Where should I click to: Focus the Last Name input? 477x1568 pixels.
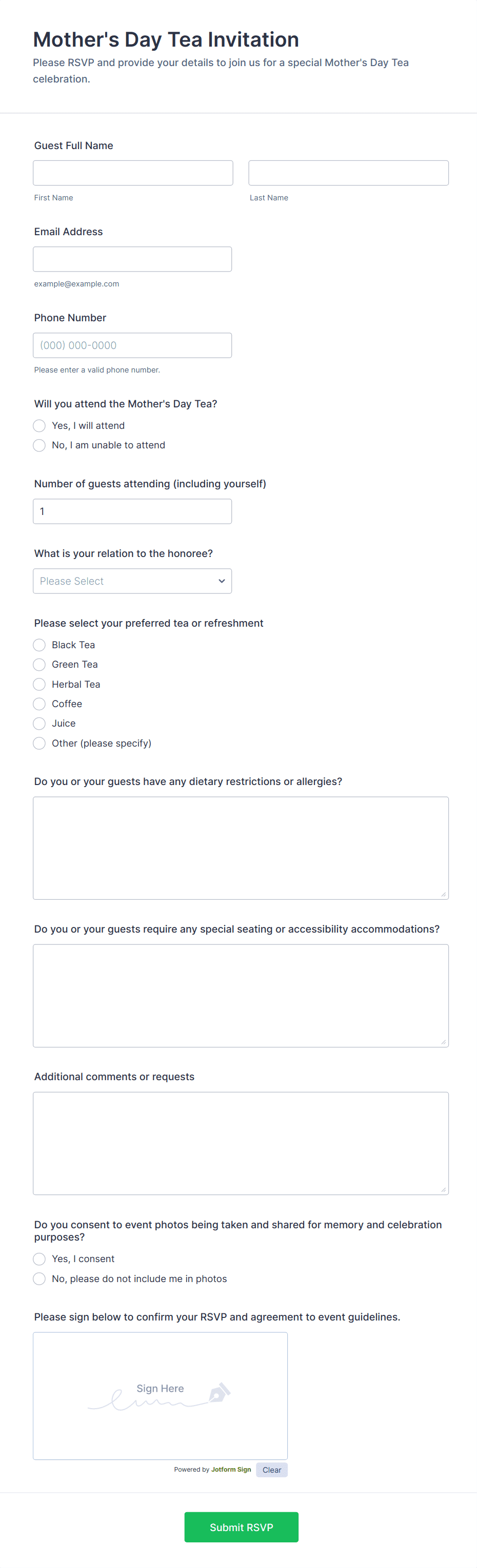348,173
